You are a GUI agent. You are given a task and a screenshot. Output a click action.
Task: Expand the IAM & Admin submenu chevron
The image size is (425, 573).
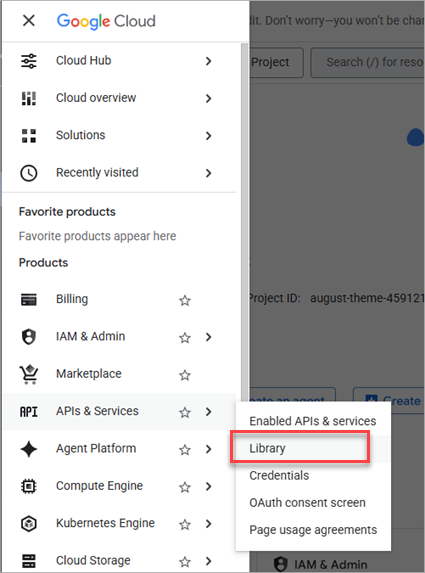pos(208,337)
